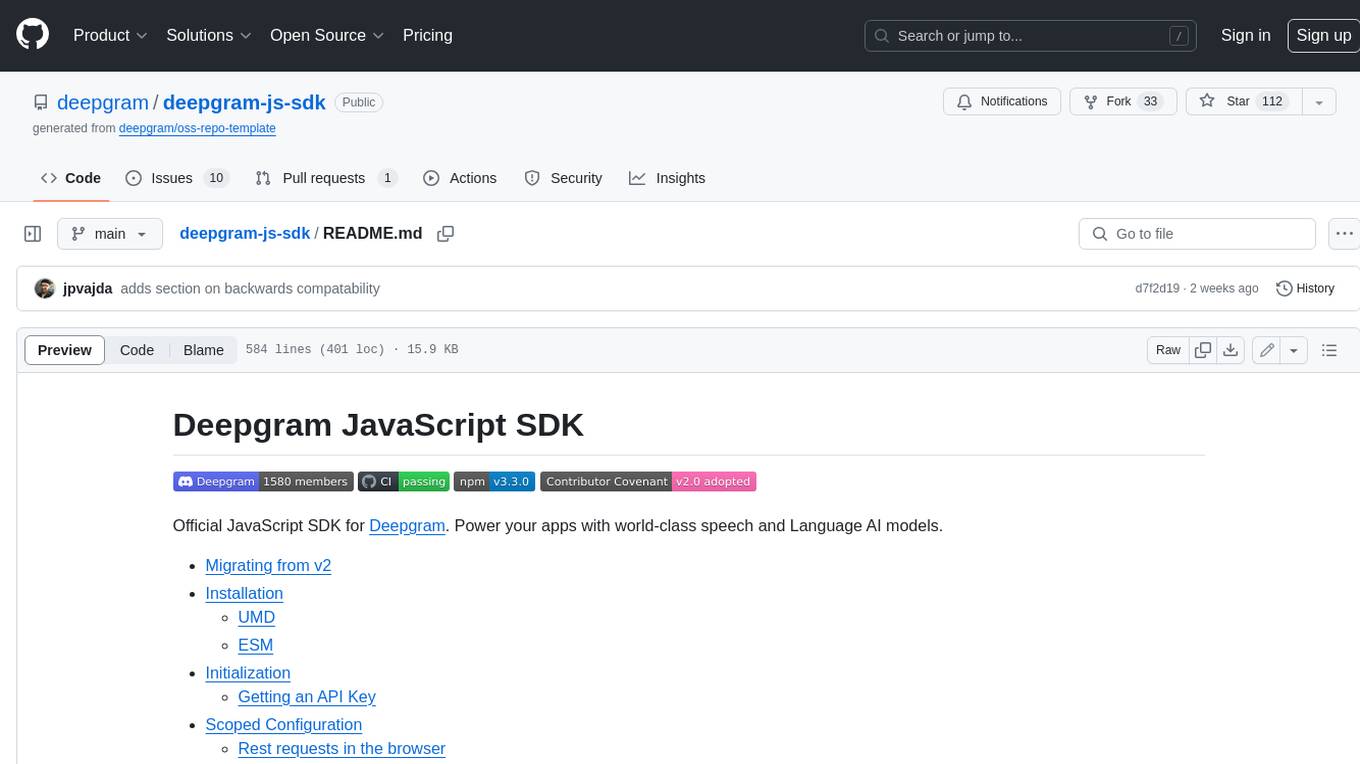
Task: Open the README outline list icon
Action: click(x=1329, y=350)
